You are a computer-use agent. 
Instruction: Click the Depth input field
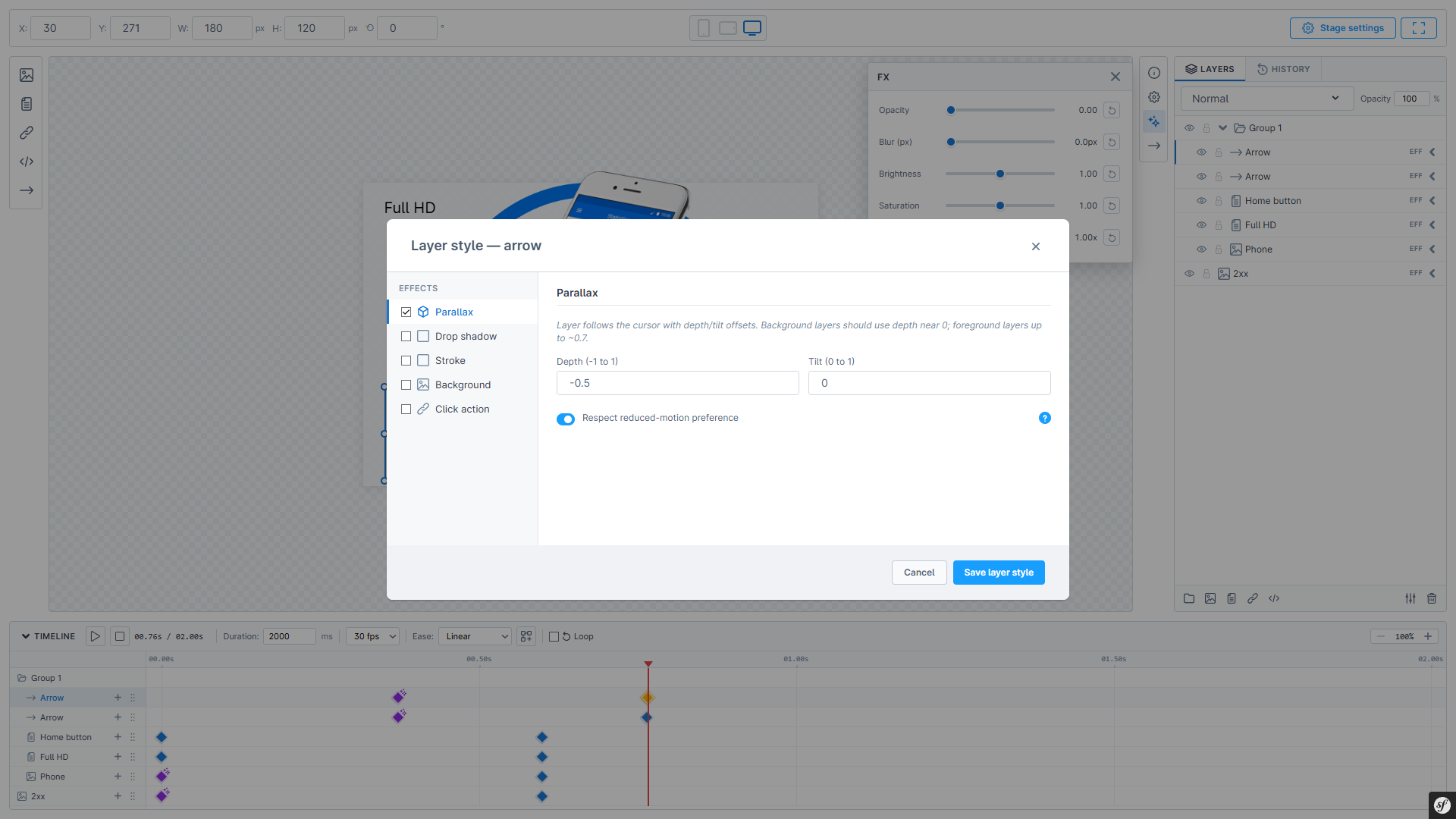(678, 383)
